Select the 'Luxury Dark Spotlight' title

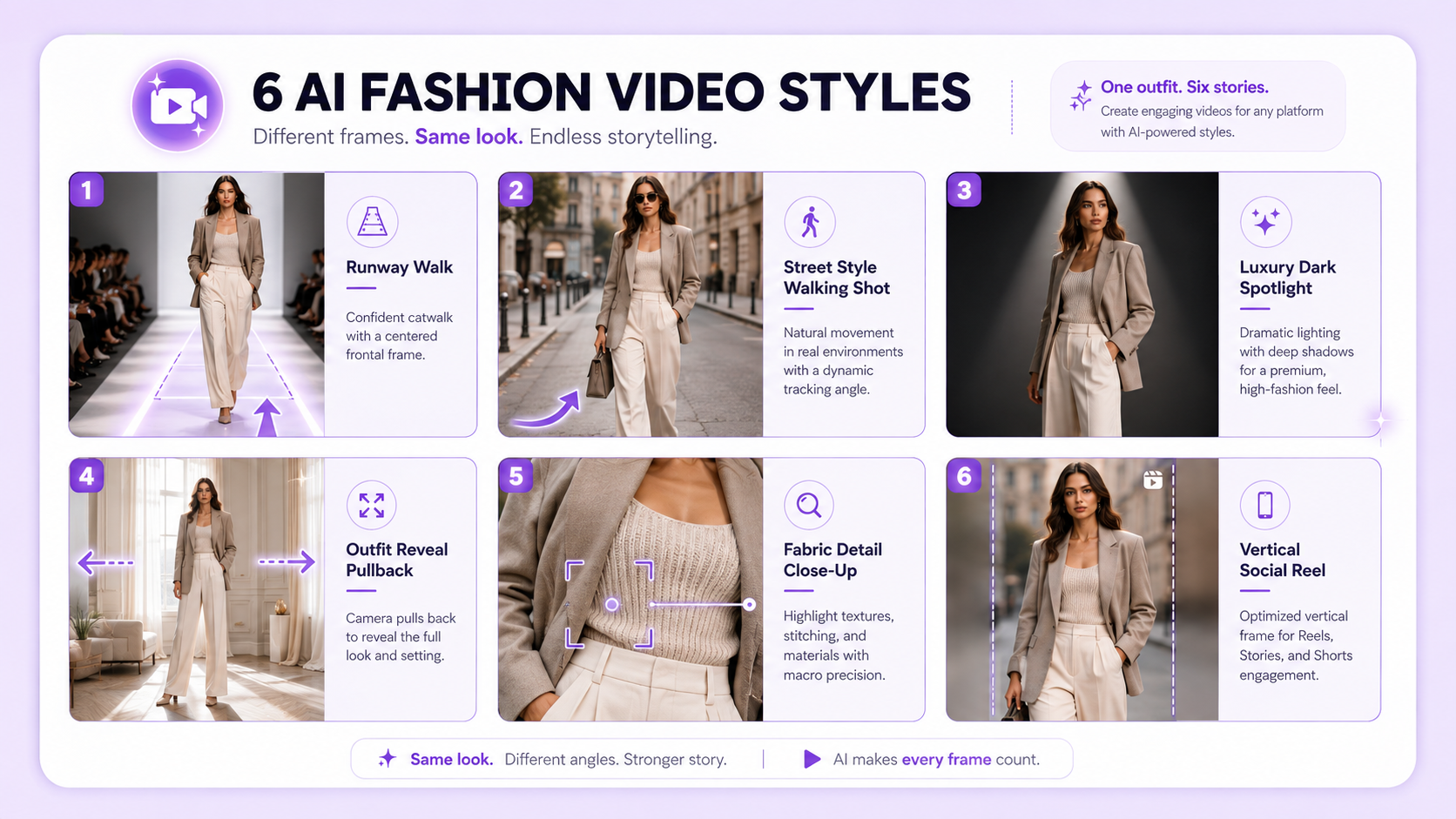tap(1288, 278)
